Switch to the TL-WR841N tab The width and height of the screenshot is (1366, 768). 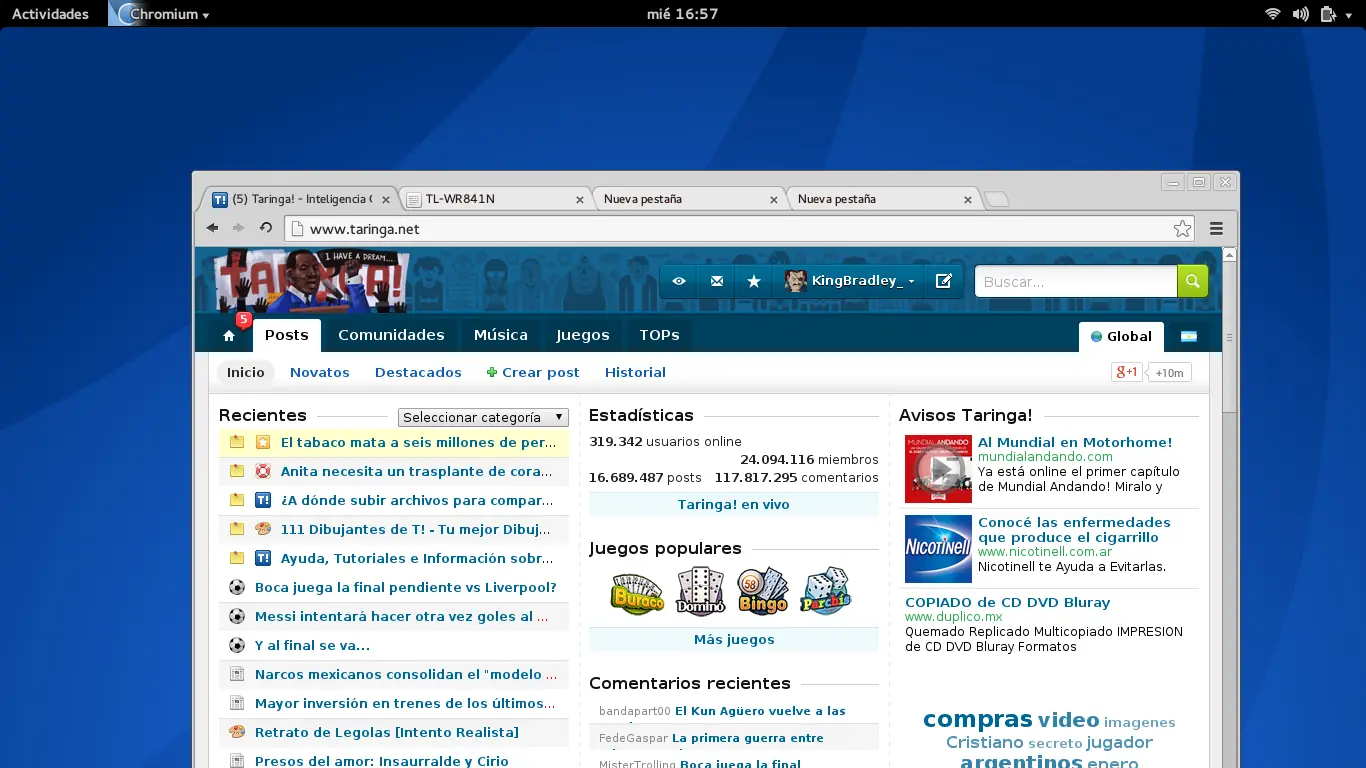[497, 199]
